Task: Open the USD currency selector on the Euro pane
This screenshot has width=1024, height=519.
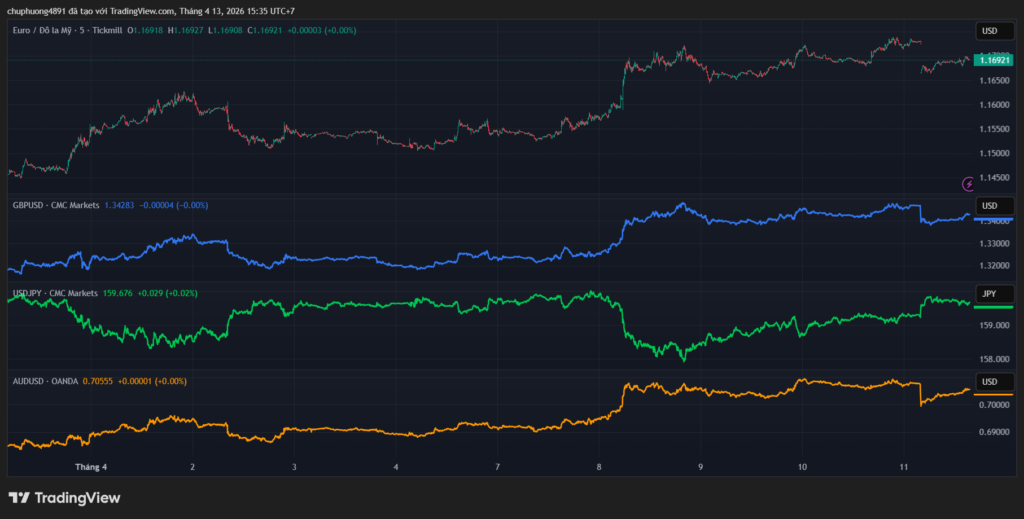Action: 990,31
